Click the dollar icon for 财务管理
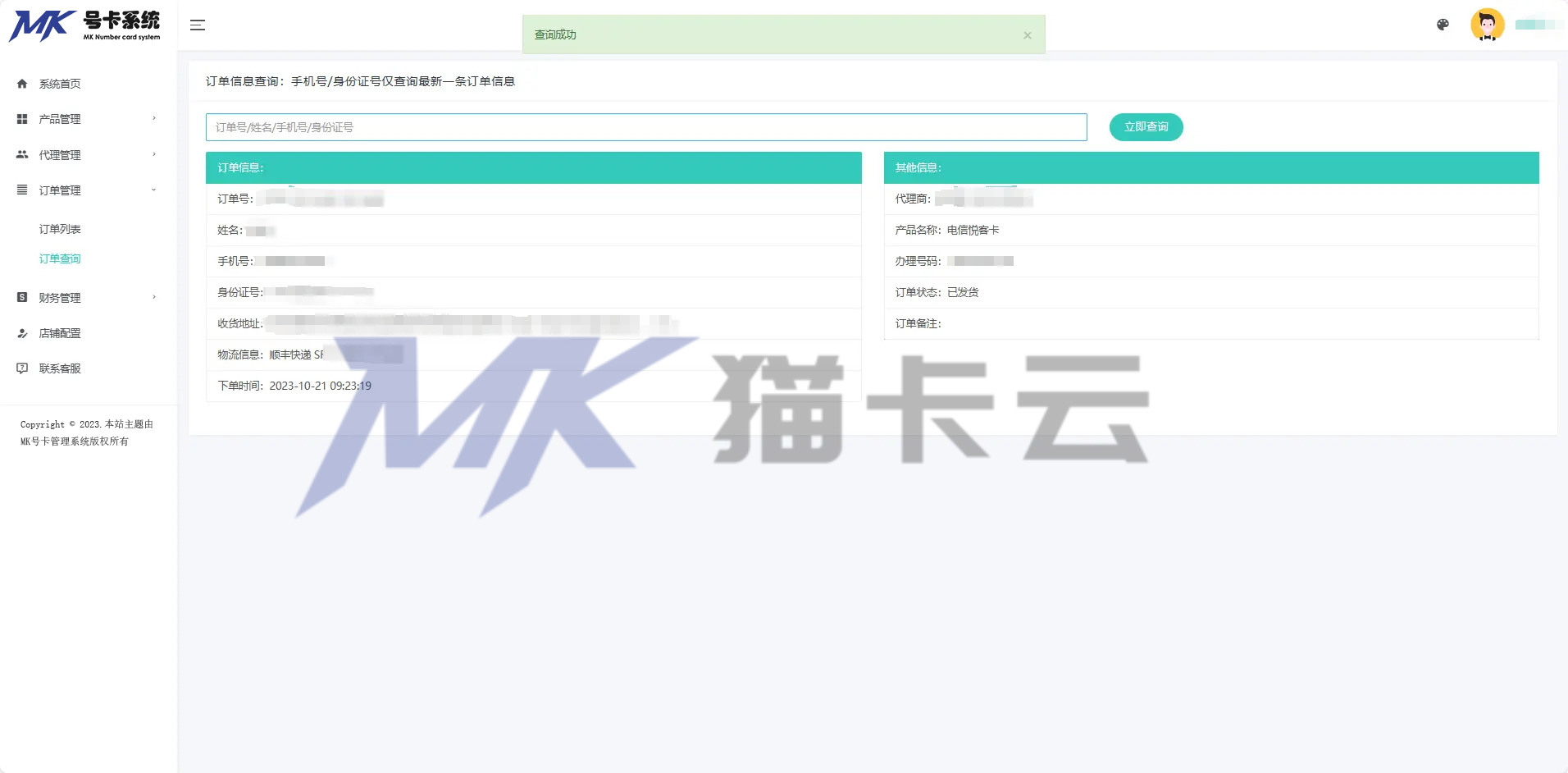This screenshot has height=773, width=1568. [22, 297]
